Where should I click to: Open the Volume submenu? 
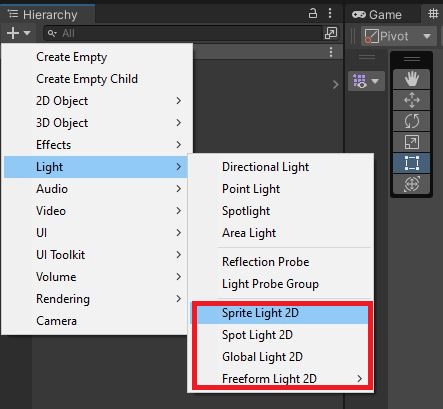tap(96, 277)
